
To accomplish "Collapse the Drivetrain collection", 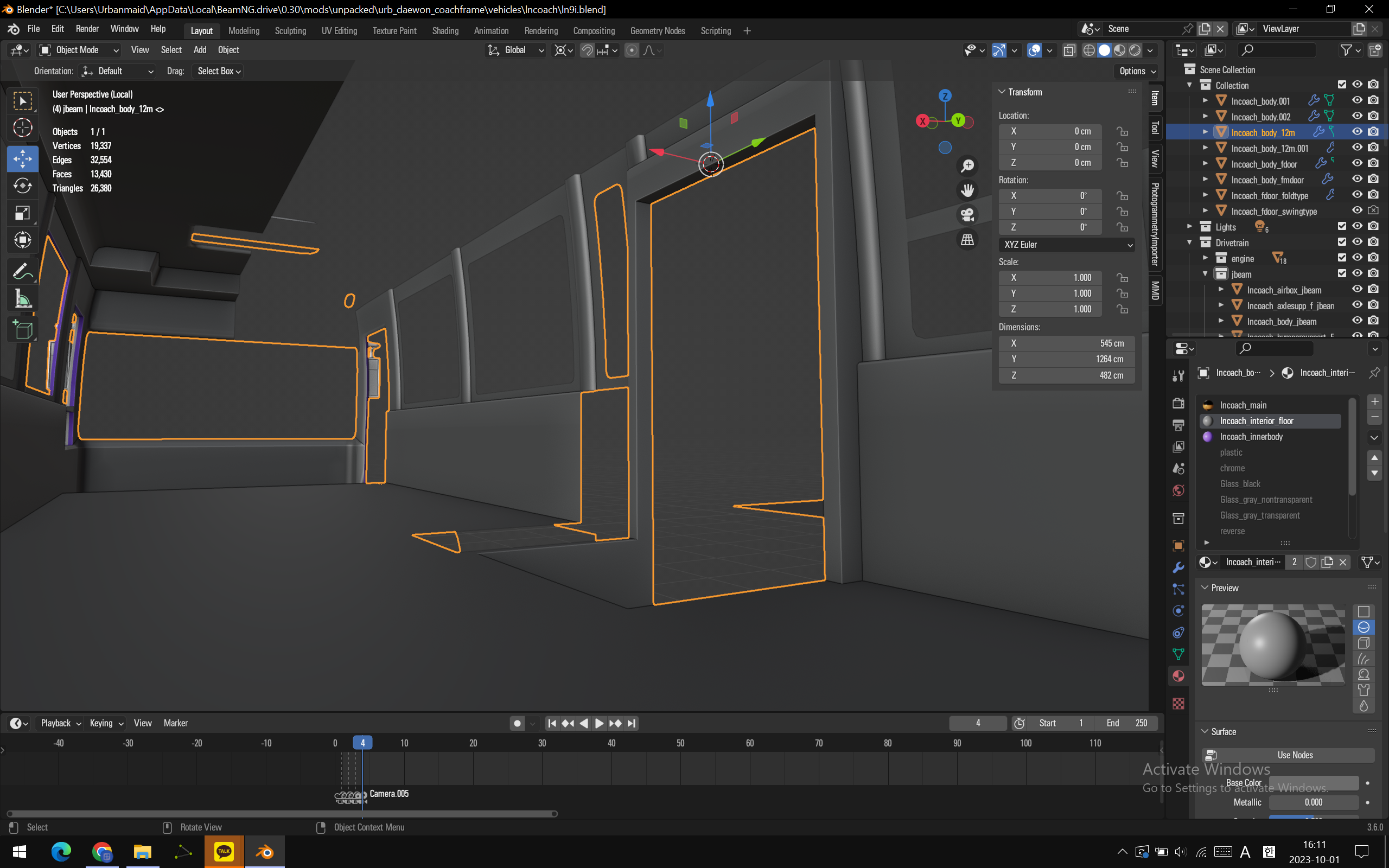I will tap(1190, 243).
